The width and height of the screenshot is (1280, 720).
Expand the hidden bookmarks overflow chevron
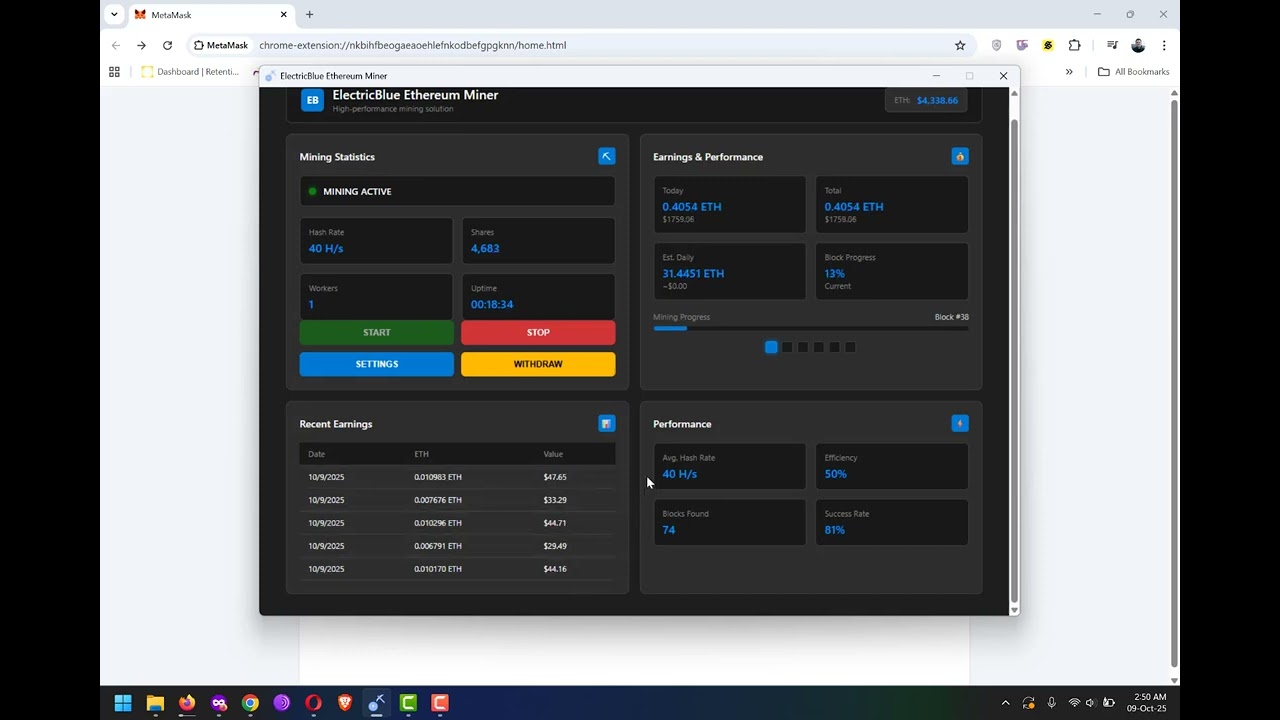click(1069, 72)
